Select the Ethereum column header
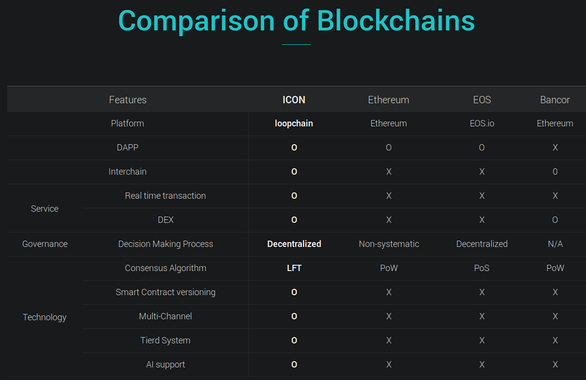The width and height of the screenshot is (586, 380). (389, 100)
